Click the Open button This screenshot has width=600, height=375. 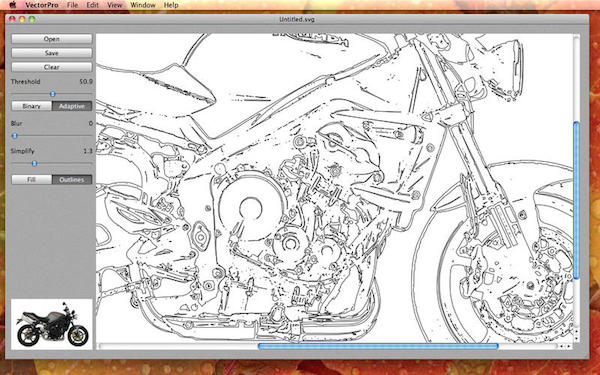click(x=52, y=39)
